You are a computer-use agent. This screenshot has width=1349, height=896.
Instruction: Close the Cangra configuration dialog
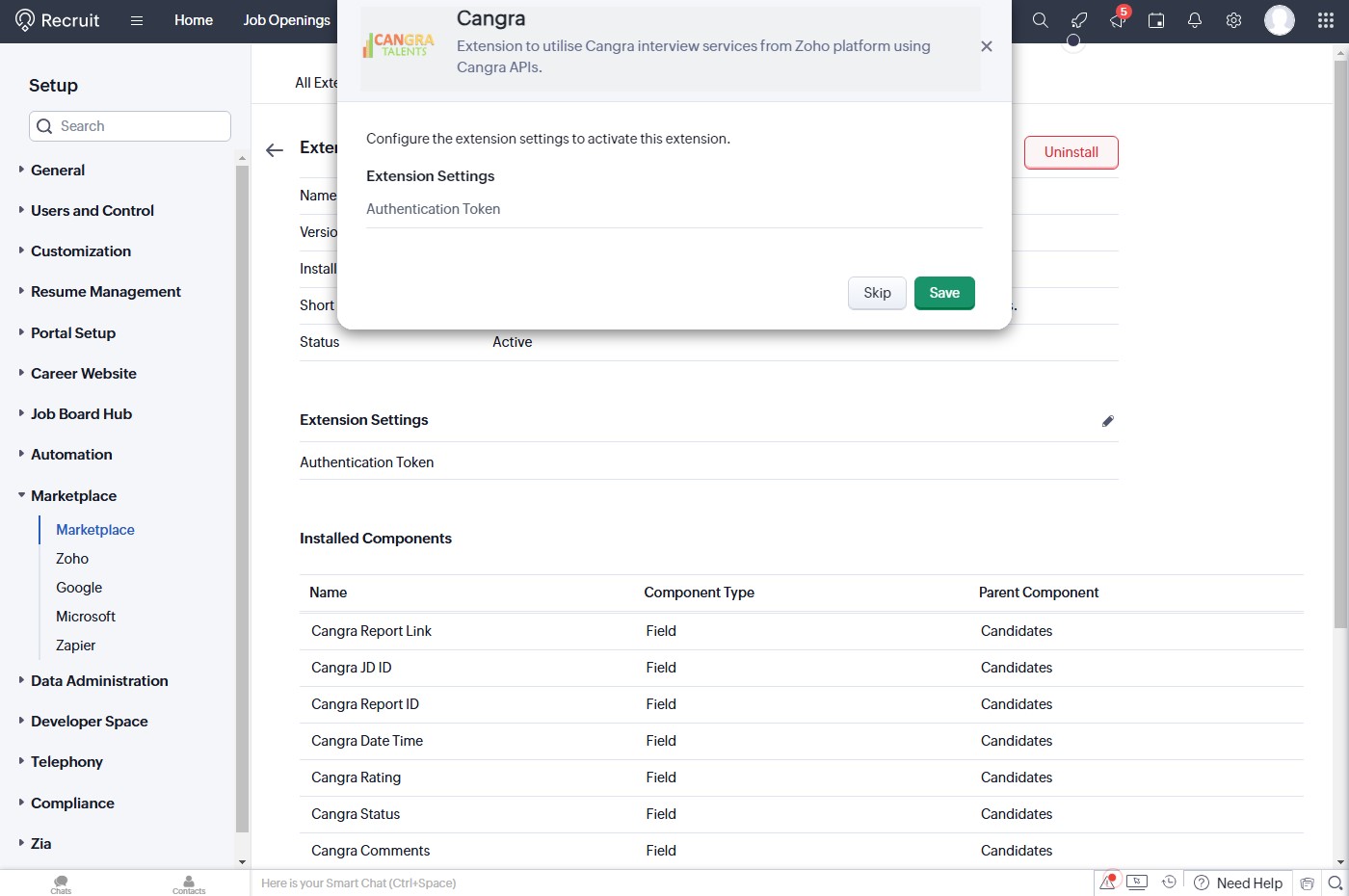[987, 46]
